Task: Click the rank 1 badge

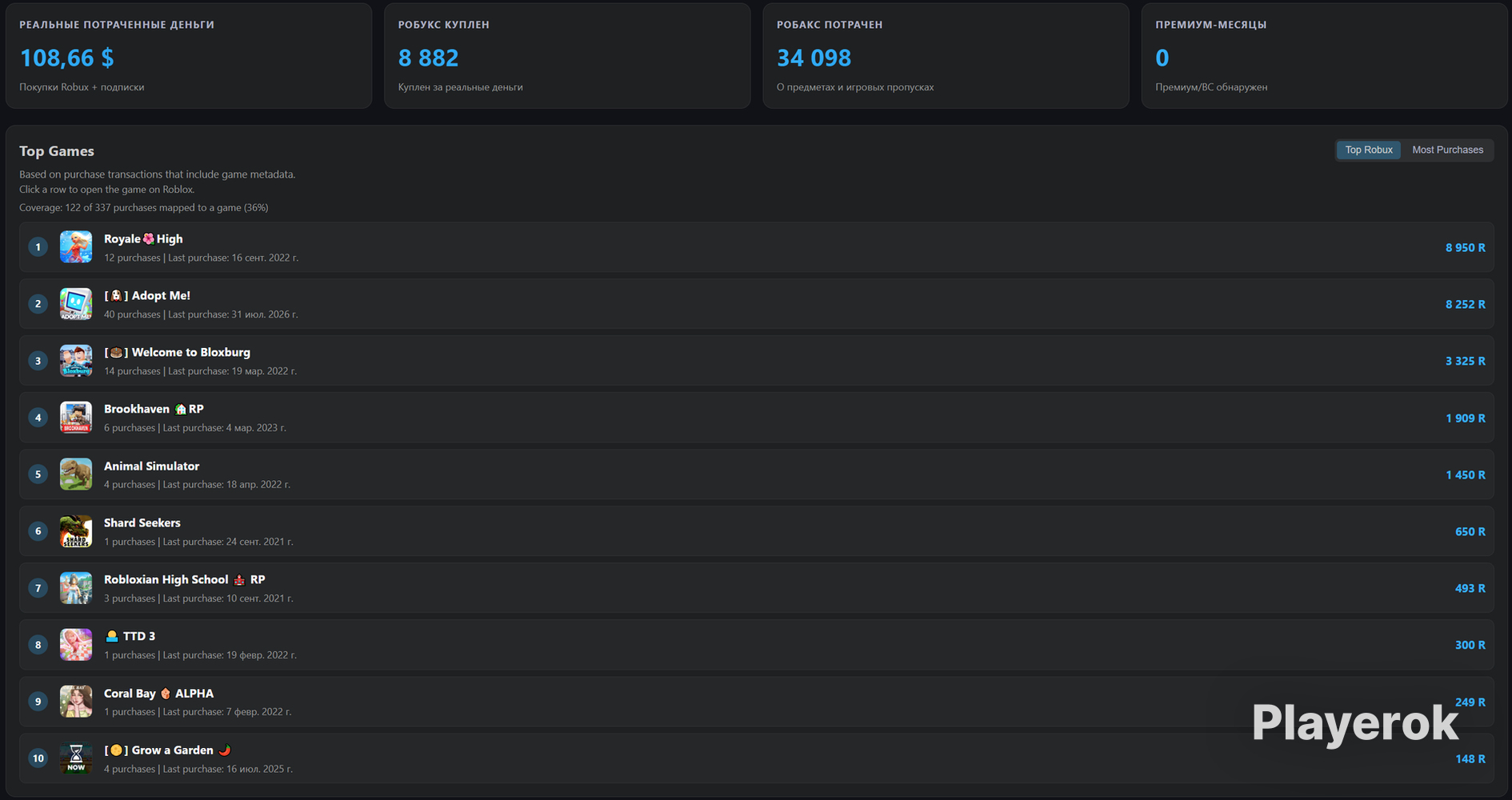Action: tap(38, 247)
